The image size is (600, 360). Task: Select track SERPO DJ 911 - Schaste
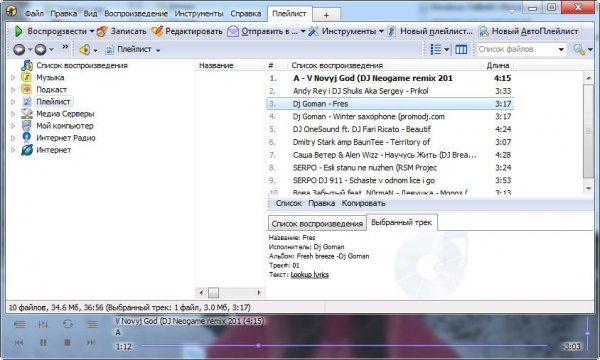(x=390, y=180)
